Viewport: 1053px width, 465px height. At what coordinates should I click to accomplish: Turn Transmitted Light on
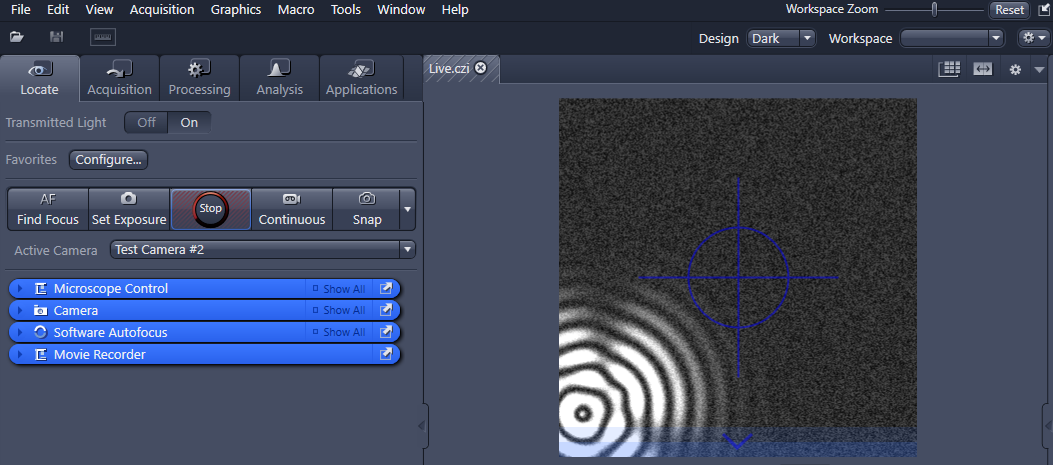click(x=189, y=123)
